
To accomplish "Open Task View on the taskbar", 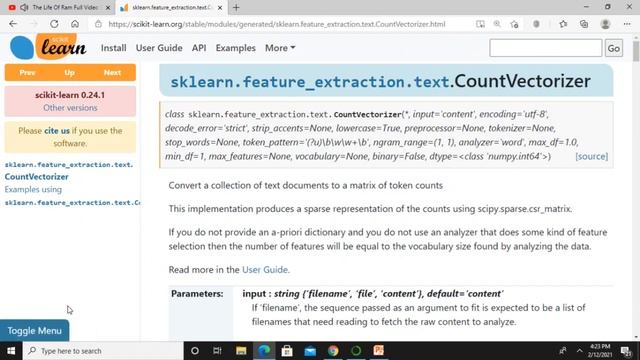I will pos(217,351).
